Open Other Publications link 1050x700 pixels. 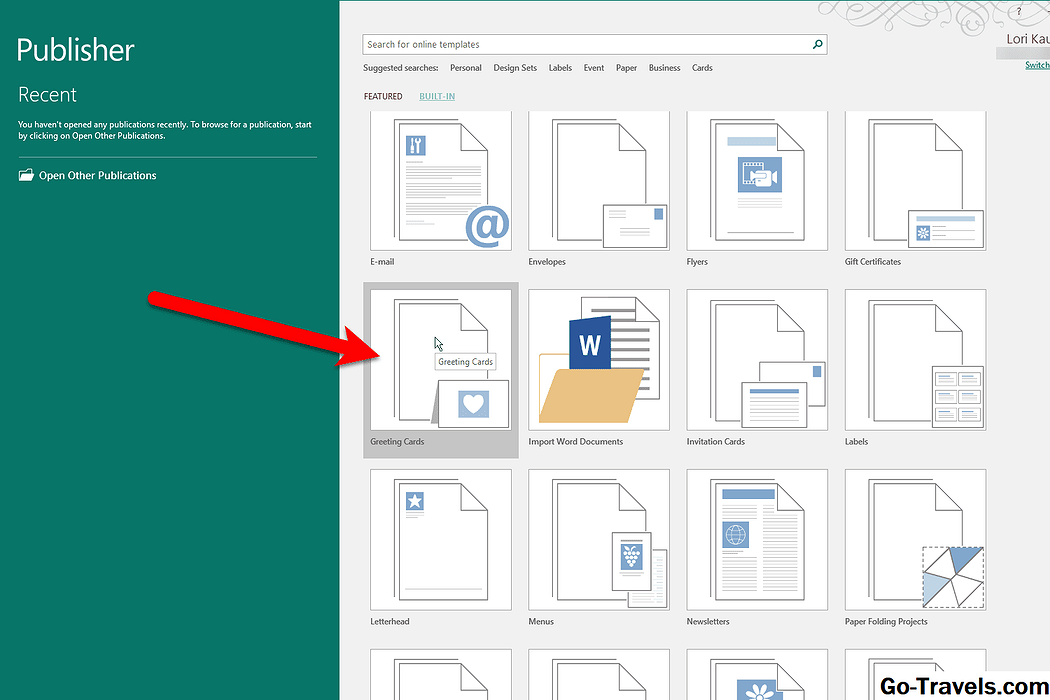tap(97, 176)
